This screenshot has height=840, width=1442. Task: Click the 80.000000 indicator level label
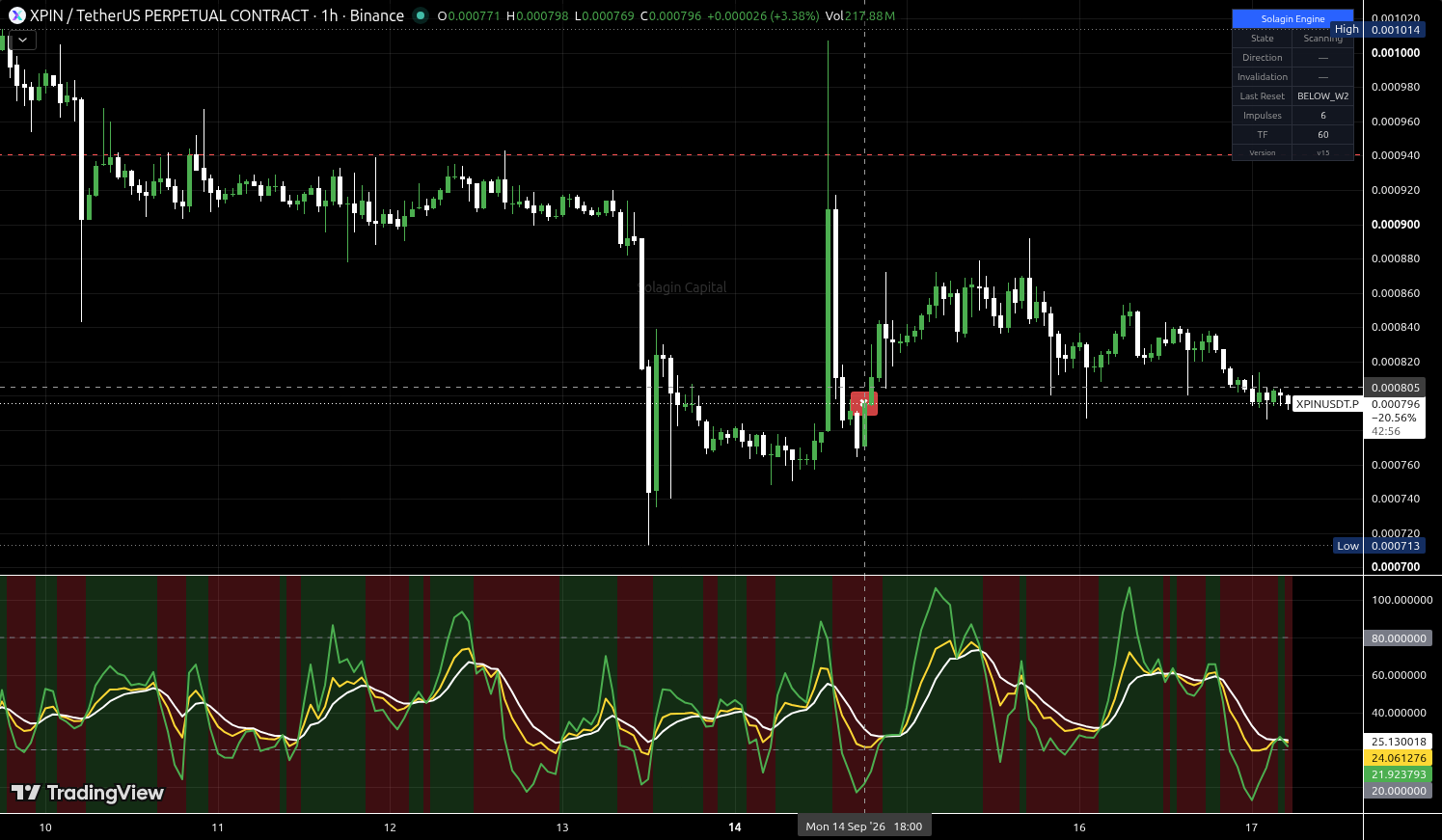tap(1399, 638)
